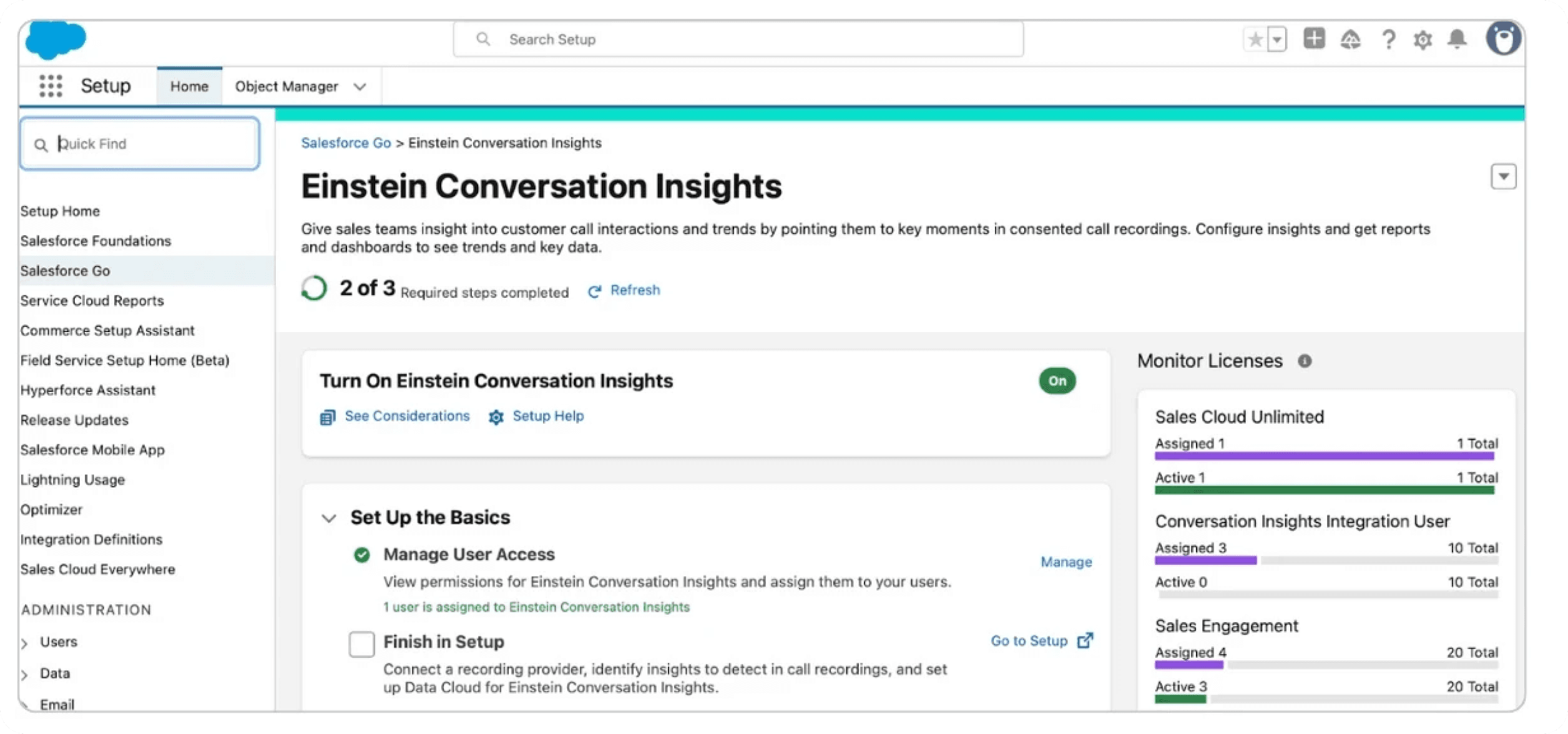Click the Salesforce cloud logo
The image size is (1568, 734).
pyautogui.click(x=55, y=39)
